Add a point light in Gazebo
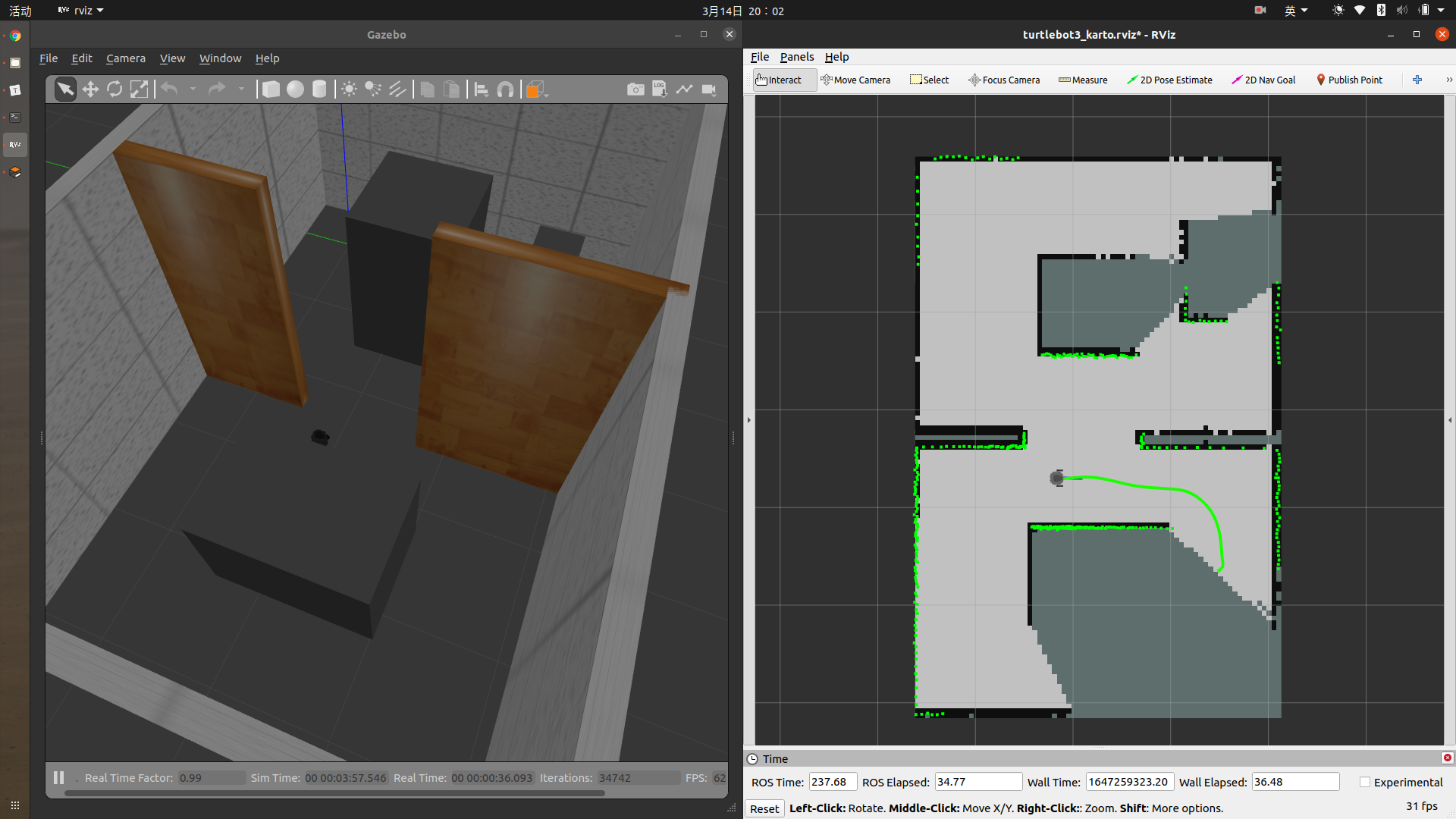 [x=349, y=89]
